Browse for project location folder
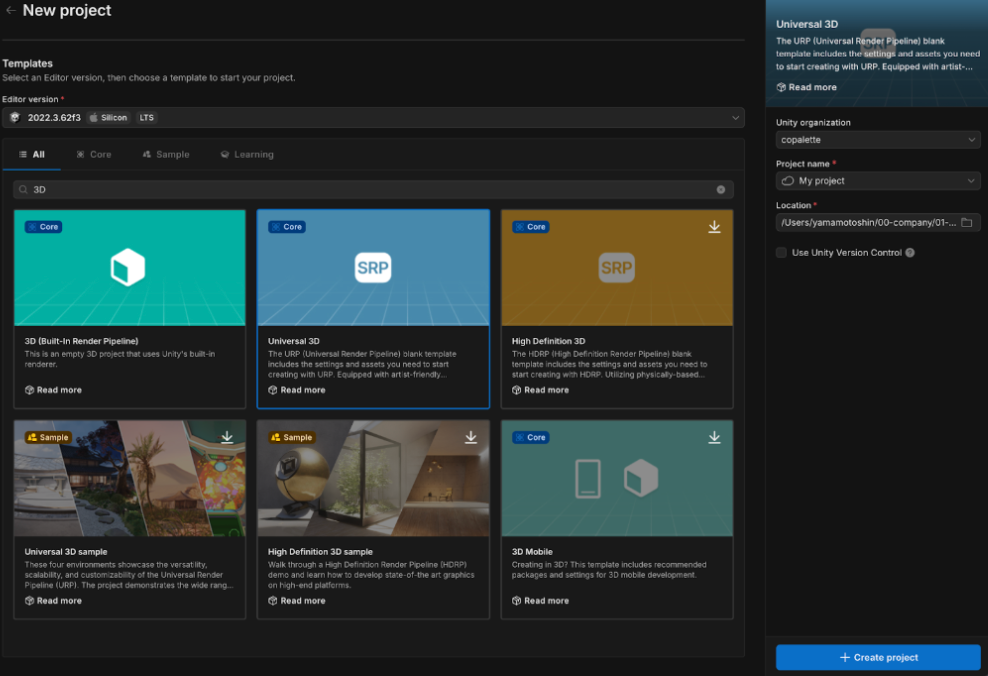This screenshot has height=676, width=988. 967,222
